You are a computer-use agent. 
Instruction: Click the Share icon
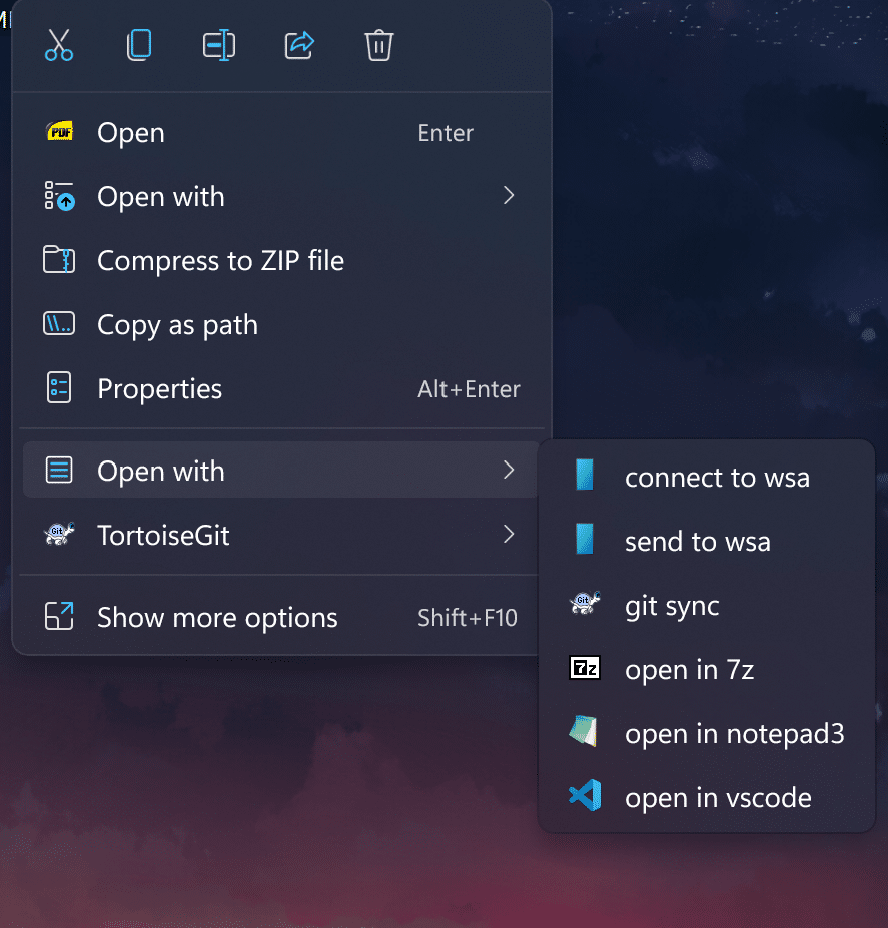pyautogui.click(x=298, y=45)
